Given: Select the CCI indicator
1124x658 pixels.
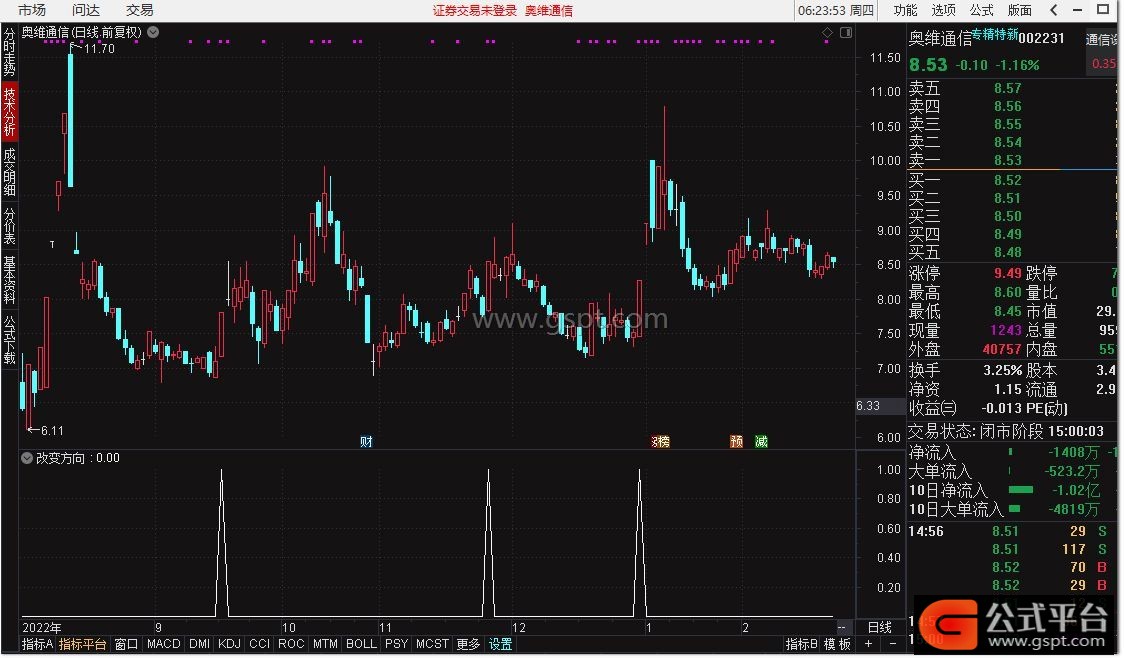Looking at the screenshot, I should (x=259, y=644).
